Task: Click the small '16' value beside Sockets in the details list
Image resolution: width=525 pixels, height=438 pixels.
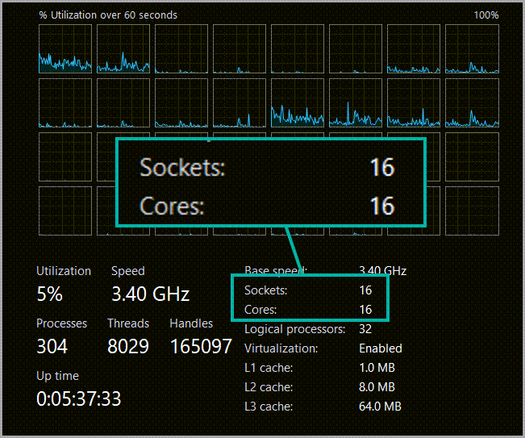Action: click(366, 290)
